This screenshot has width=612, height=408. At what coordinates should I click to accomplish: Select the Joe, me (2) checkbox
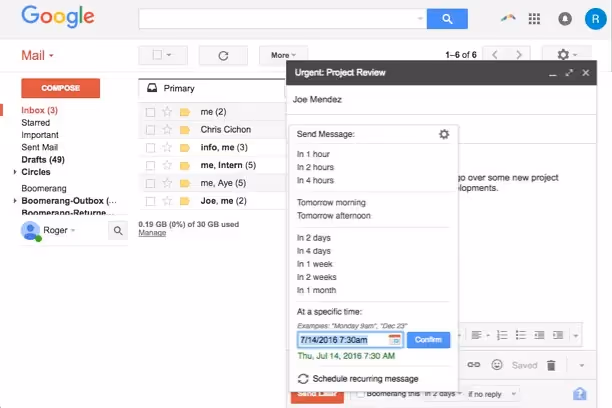150,201
